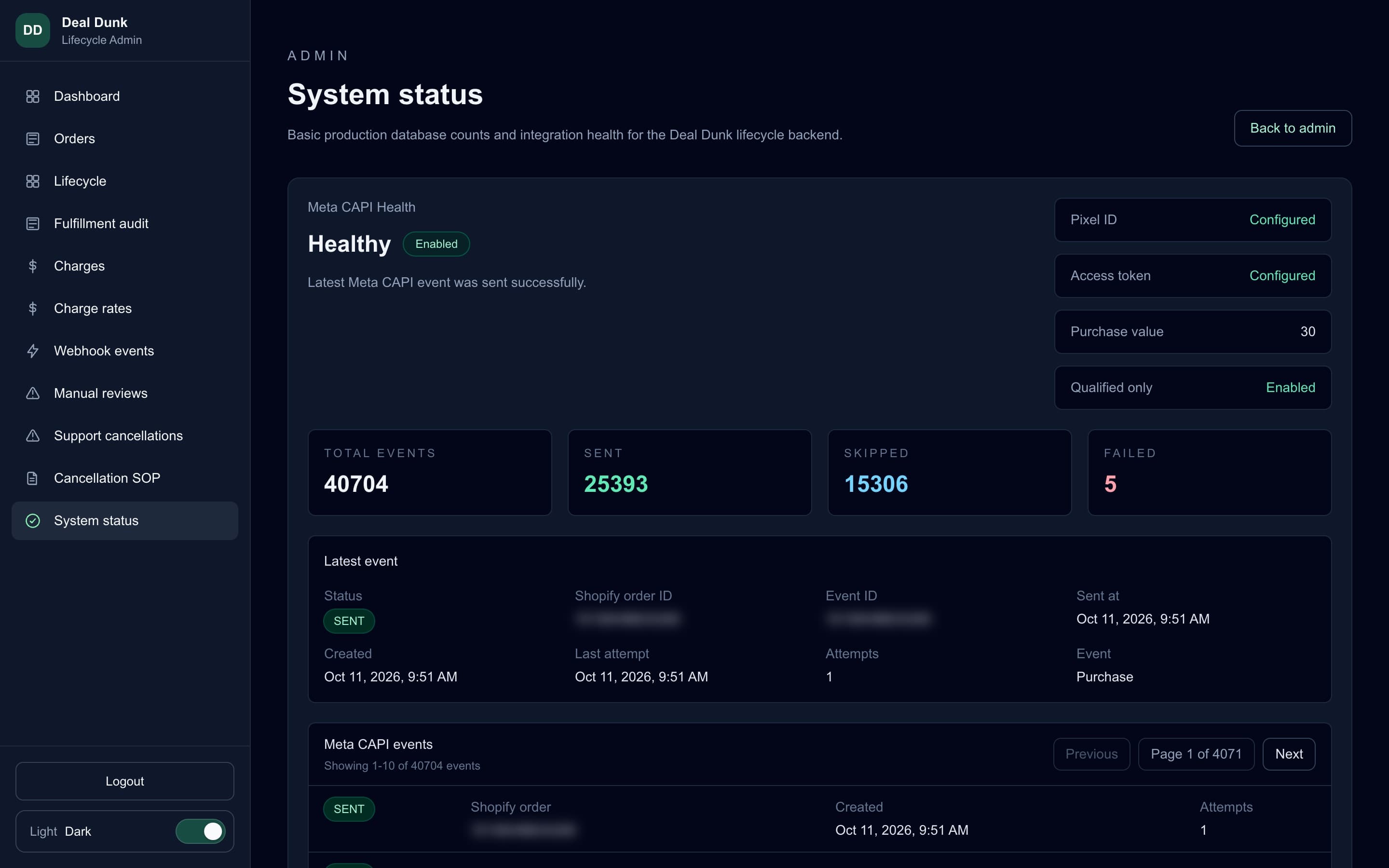Click the Orders list icon in sidebar
Image resolution: width=1389 pixels, height=868 pixels.
coord(33,139)
